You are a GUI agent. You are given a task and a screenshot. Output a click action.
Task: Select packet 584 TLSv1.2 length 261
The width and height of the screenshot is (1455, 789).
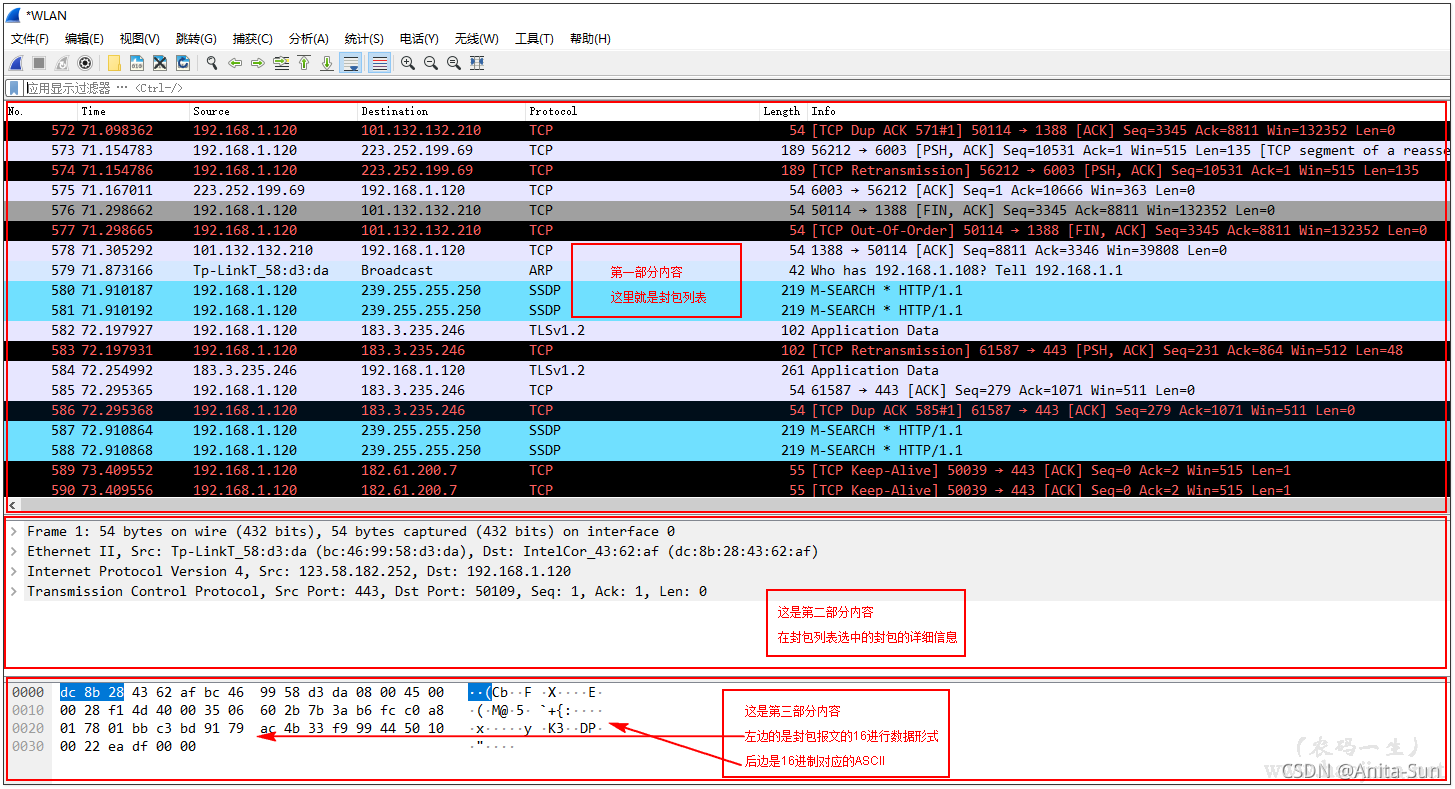[x=725, y=370]
